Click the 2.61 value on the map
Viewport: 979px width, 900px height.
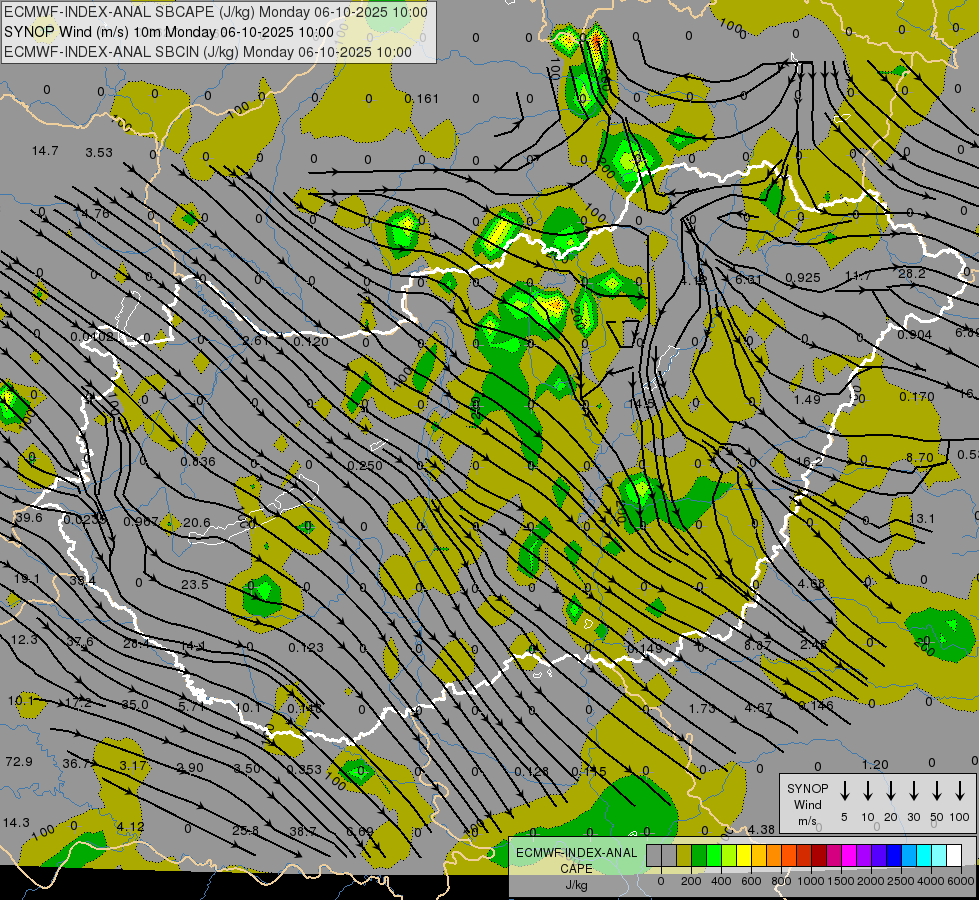coord(256,340)
